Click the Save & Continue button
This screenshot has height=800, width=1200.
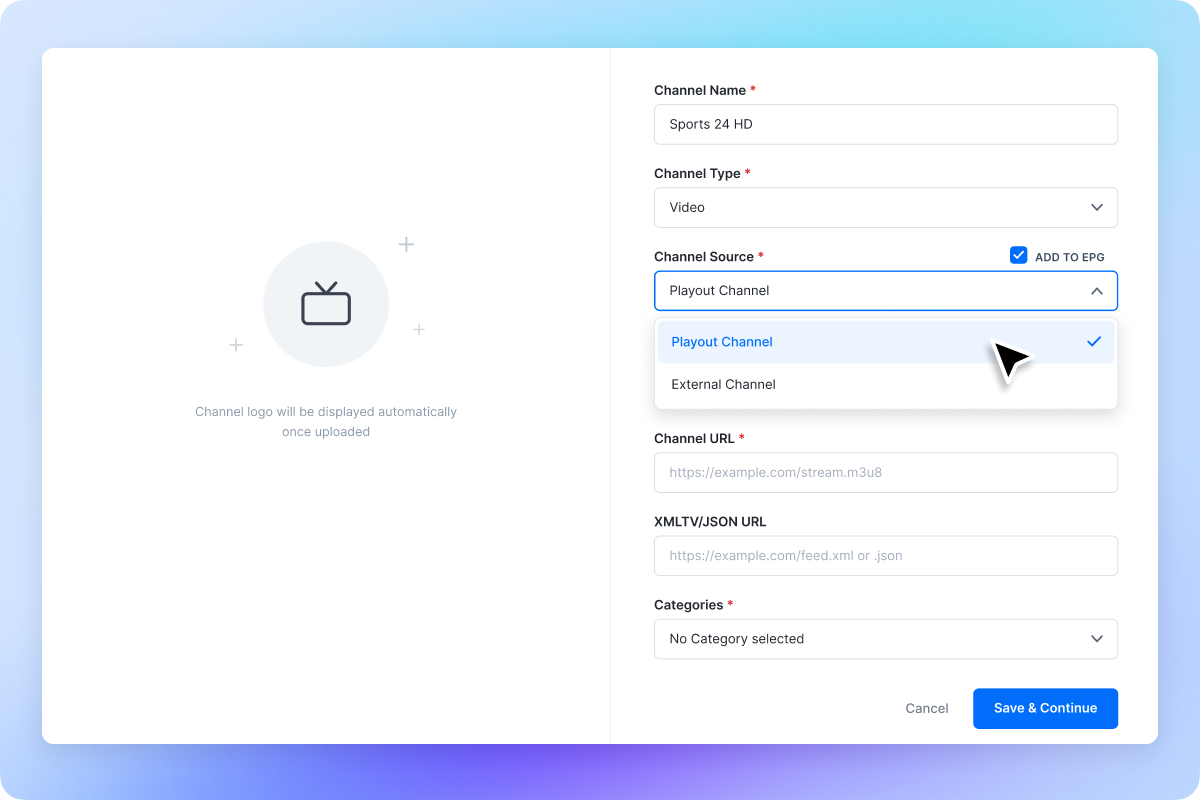[1045, 708]
